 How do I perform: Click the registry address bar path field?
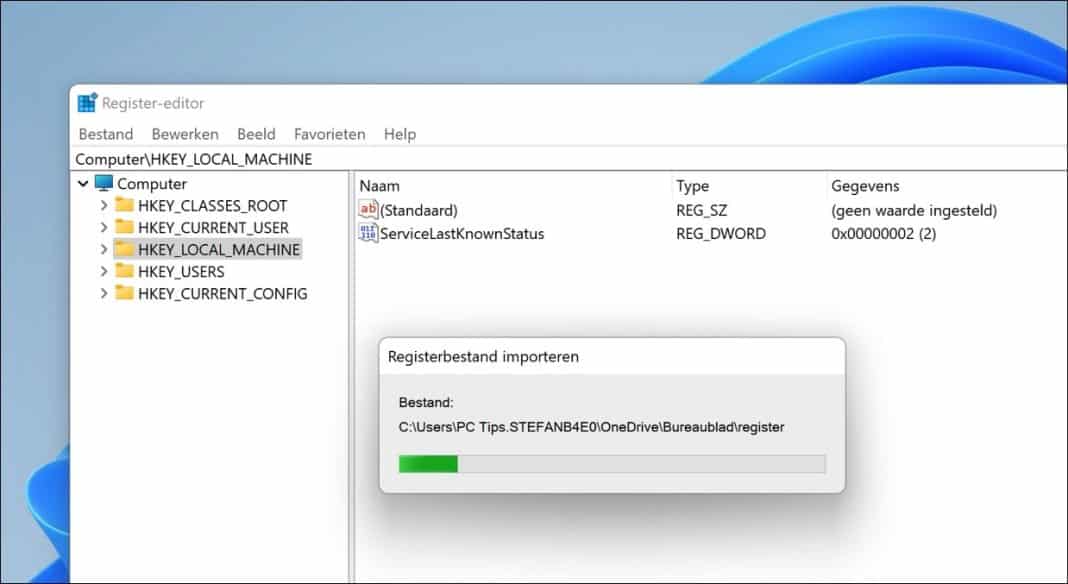click(x=200, y=158)
